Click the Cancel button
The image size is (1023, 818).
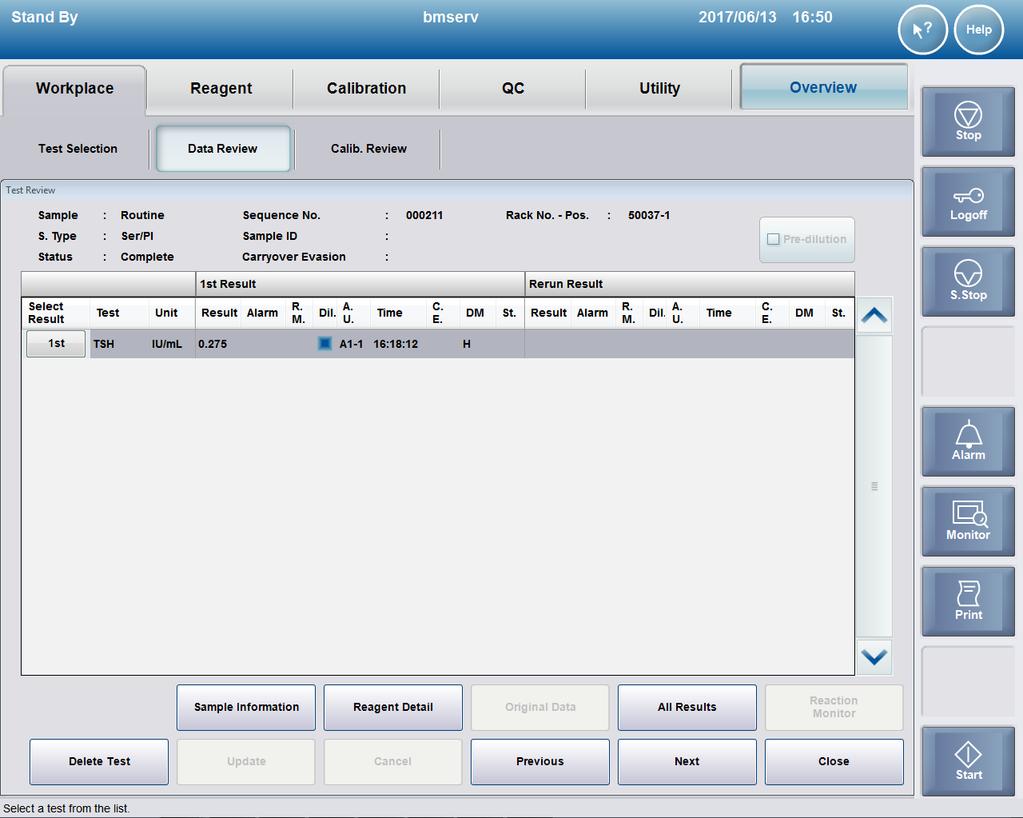point(393,761)
